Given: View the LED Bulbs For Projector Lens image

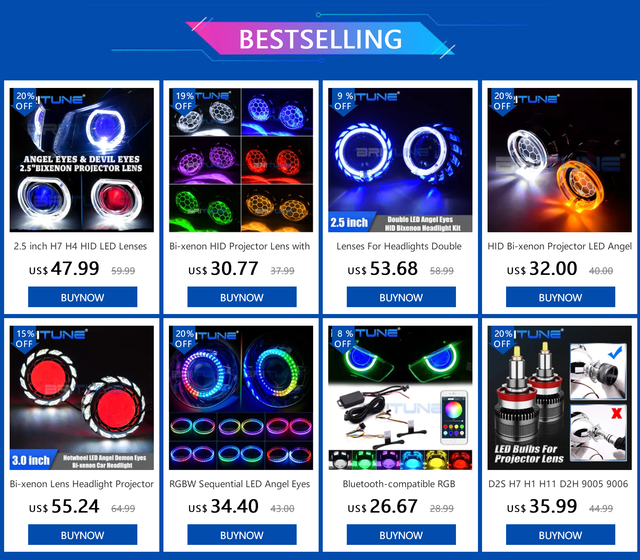Looking at the screenshot, I should click(x=560, y=398).
